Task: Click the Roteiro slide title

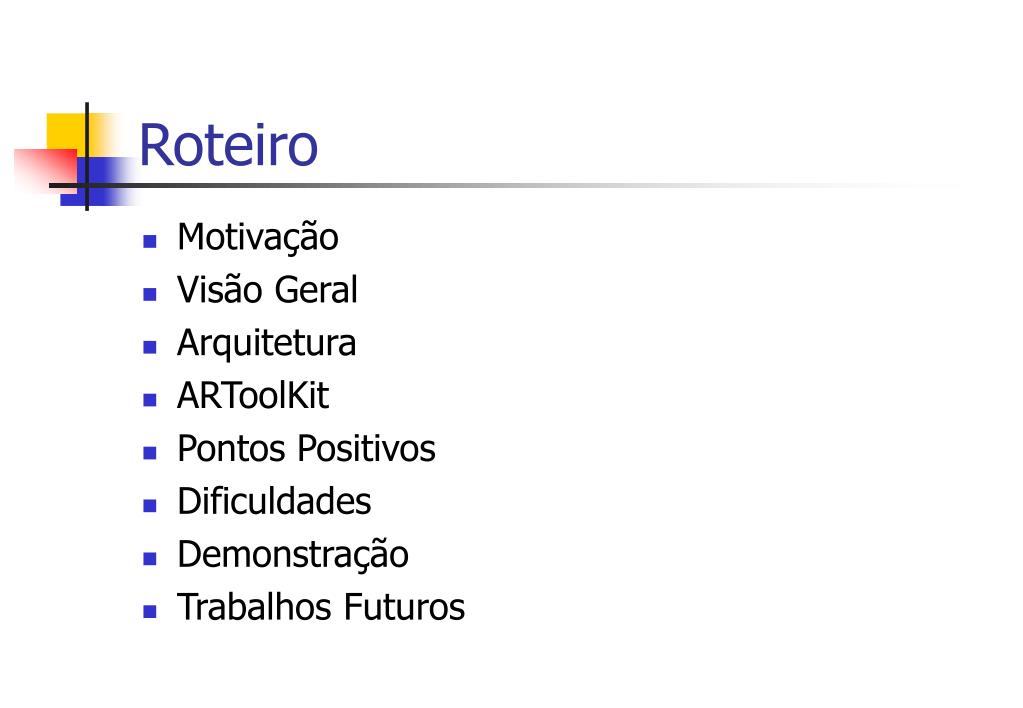Action: click(x=228, y=145)
